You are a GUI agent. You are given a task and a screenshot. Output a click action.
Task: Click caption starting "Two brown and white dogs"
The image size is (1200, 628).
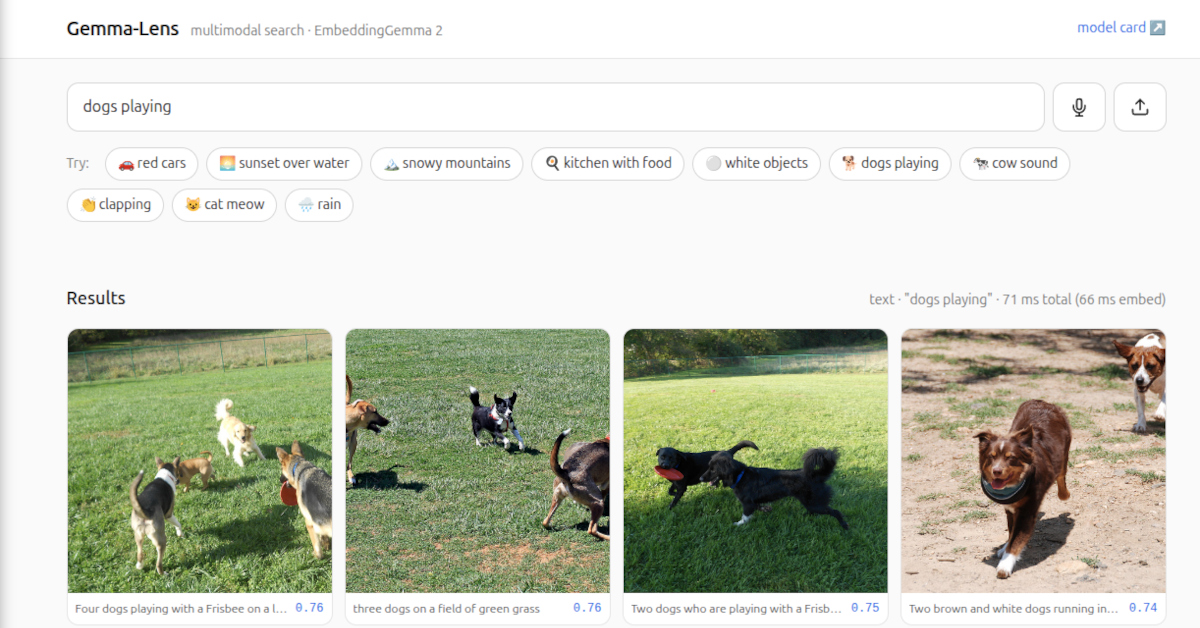1015,609
